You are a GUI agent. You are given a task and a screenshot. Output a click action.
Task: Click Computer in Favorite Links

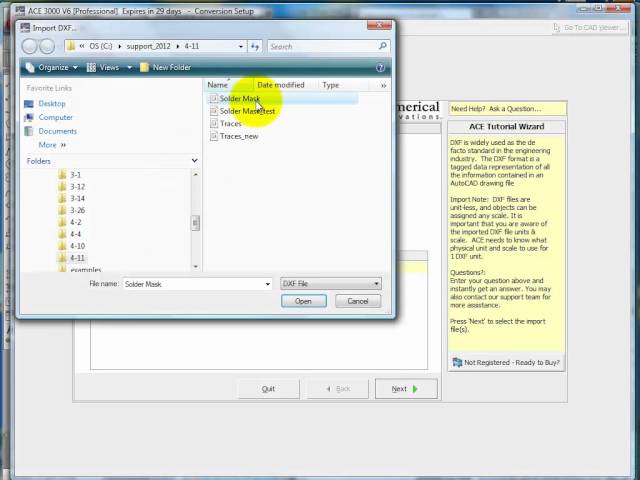pos(56,118)
